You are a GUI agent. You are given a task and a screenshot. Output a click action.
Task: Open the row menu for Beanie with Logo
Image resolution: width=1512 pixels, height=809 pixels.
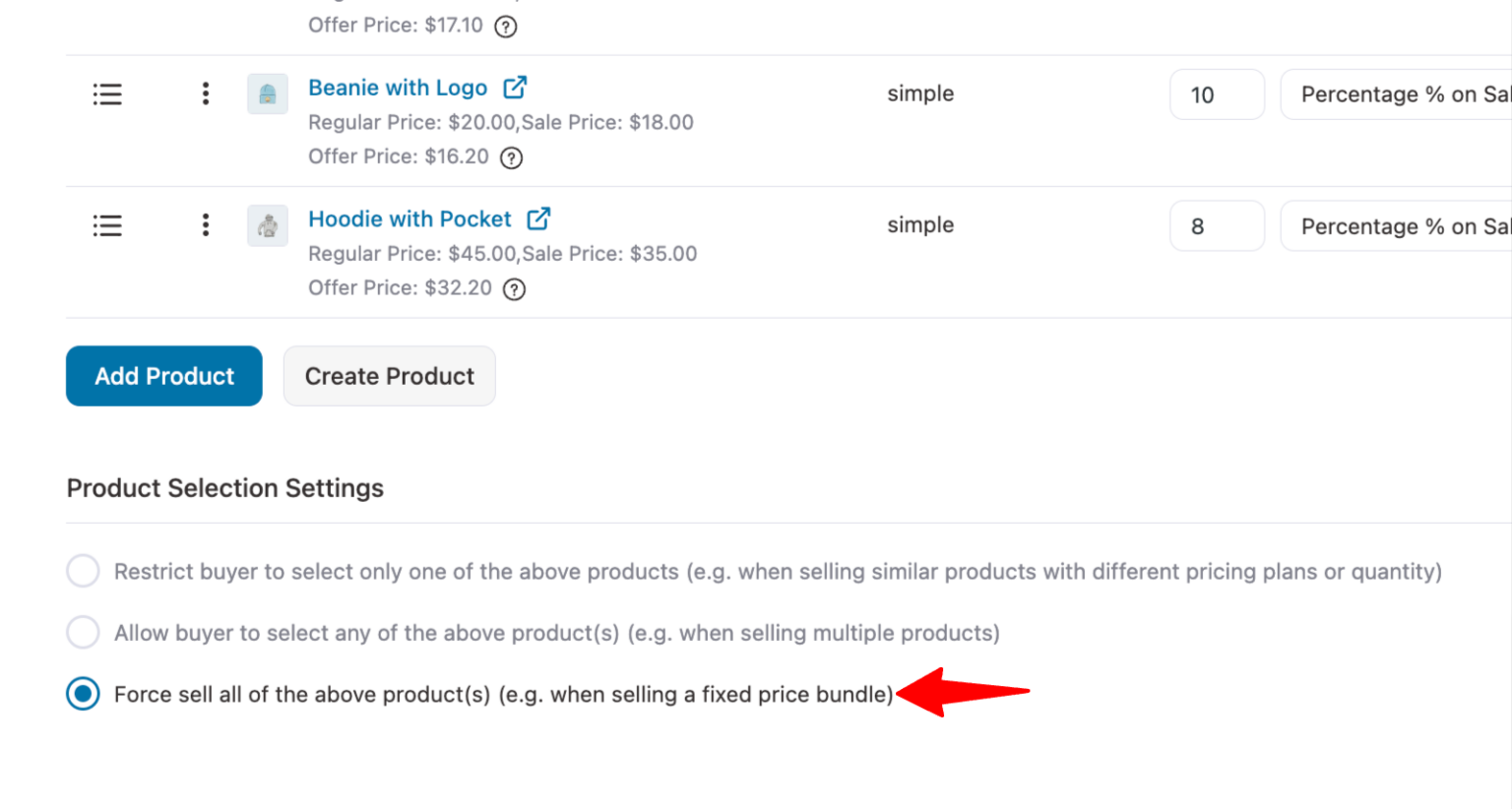pyautogui.click(x=206, y=93)
